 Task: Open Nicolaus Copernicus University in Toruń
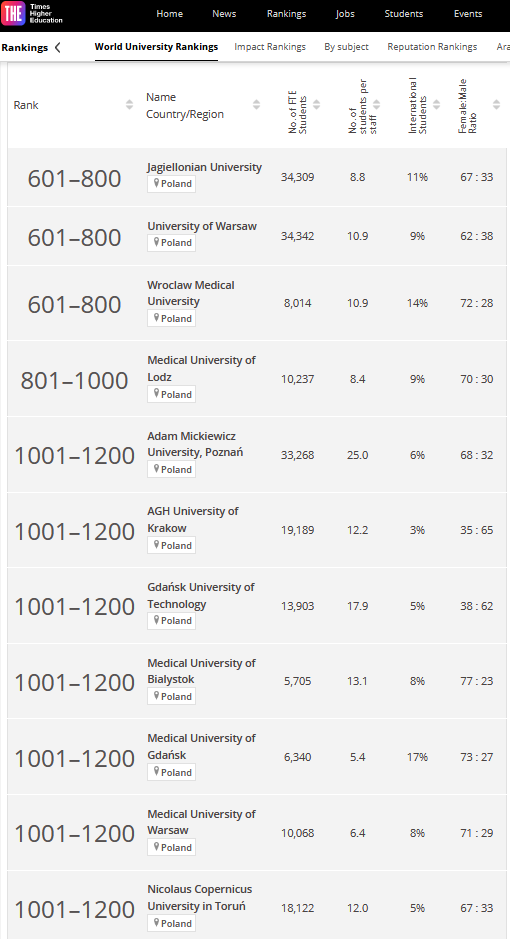coord(200,898)
